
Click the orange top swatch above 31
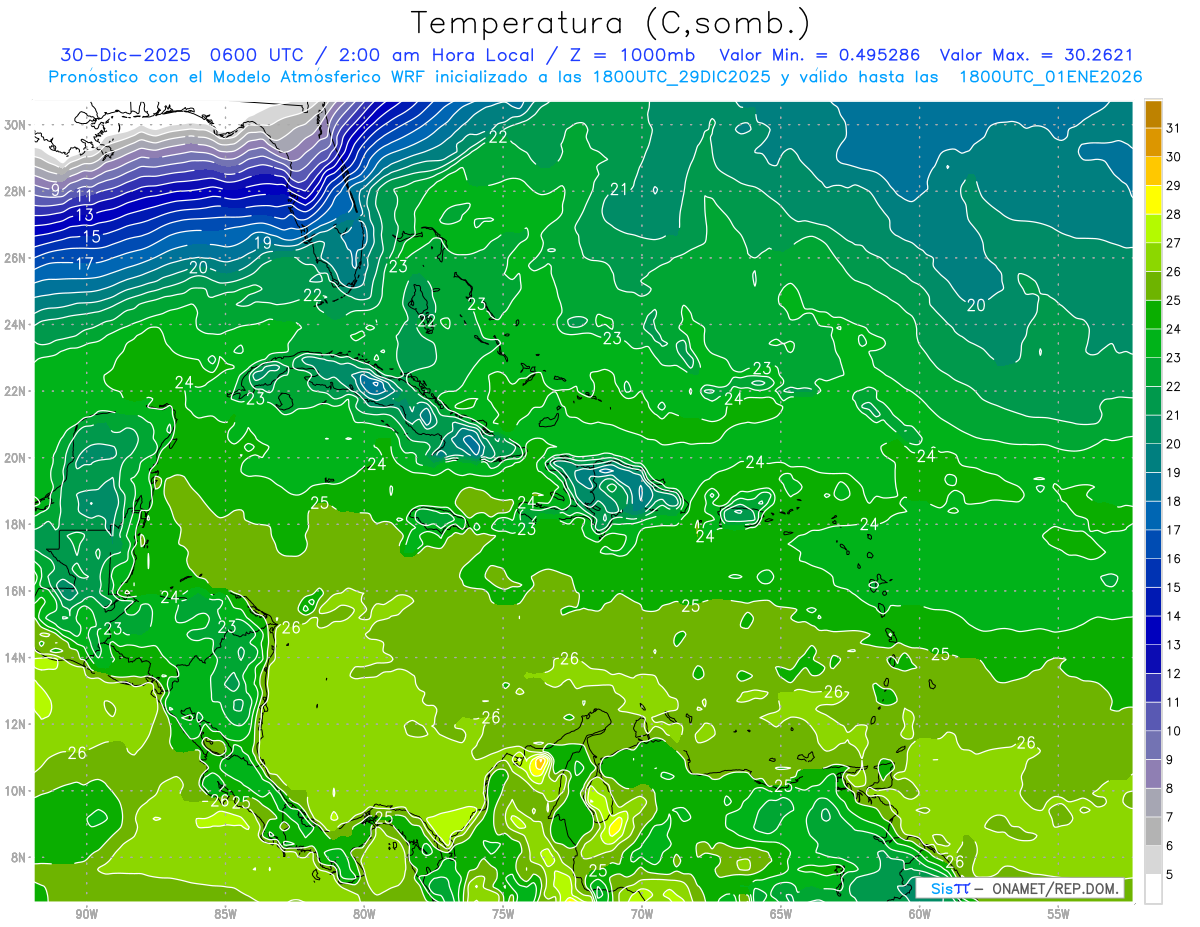pyautogui.click(x=1153, y=114)
